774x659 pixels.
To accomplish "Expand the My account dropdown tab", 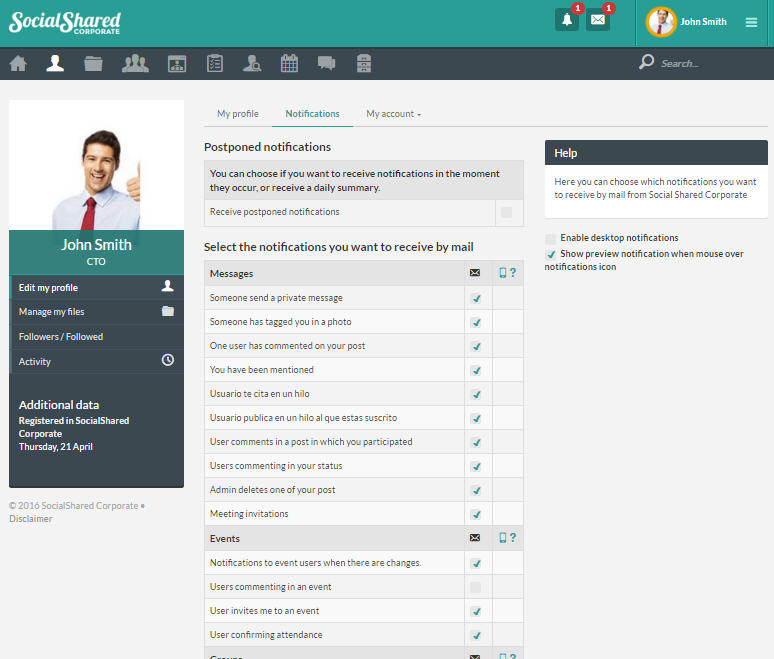I will click(393, 114).
